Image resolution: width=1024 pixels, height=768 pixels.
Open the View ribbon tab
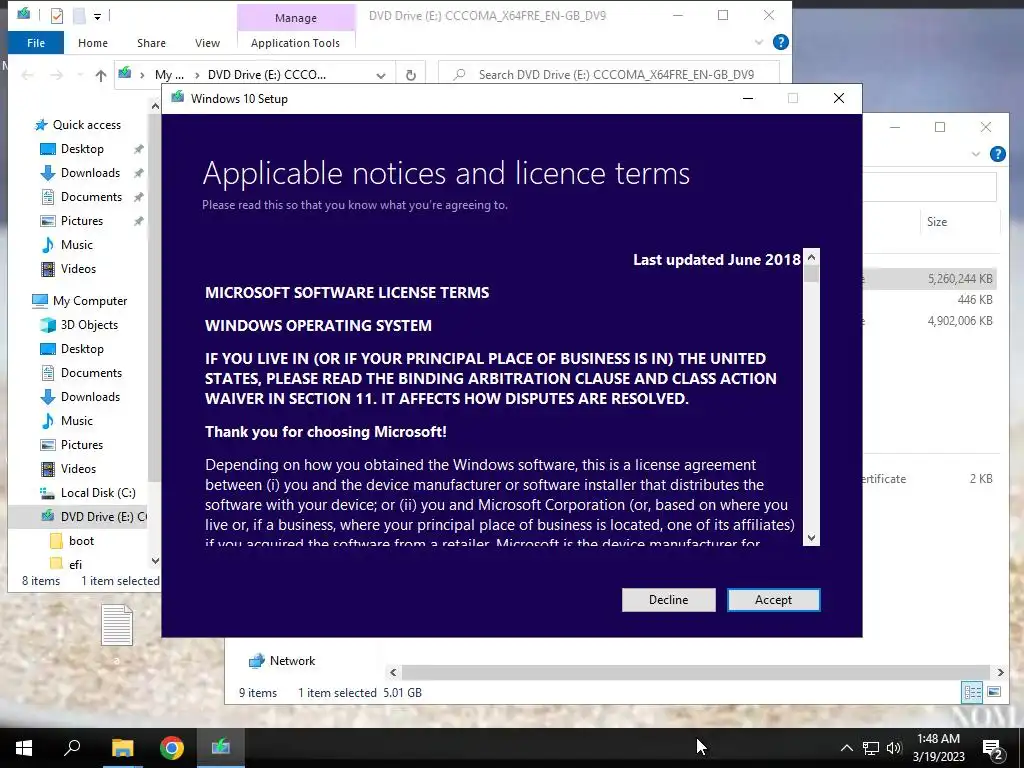point(207,42)
